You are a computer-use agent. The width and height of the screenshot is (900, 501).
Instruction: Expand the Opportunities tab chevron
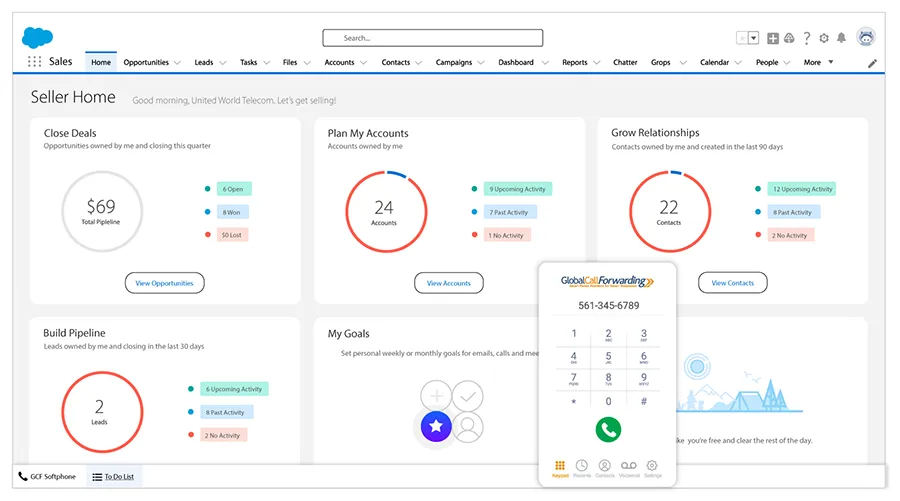[x=177, y=63]
